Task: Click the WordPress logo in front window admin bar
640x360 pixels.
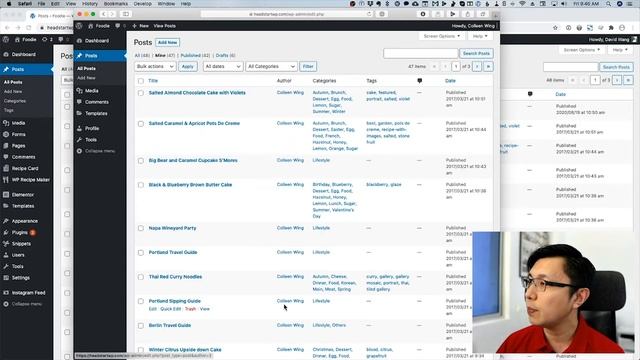Action: coord(79,26)
